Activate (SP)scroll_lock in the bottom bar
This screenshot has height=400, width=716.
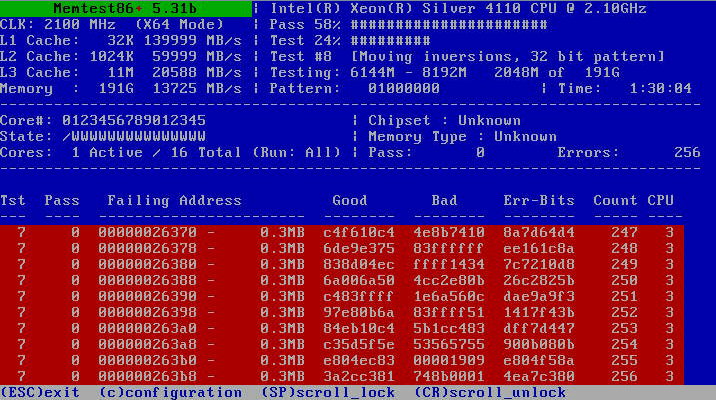pos(328,392)
